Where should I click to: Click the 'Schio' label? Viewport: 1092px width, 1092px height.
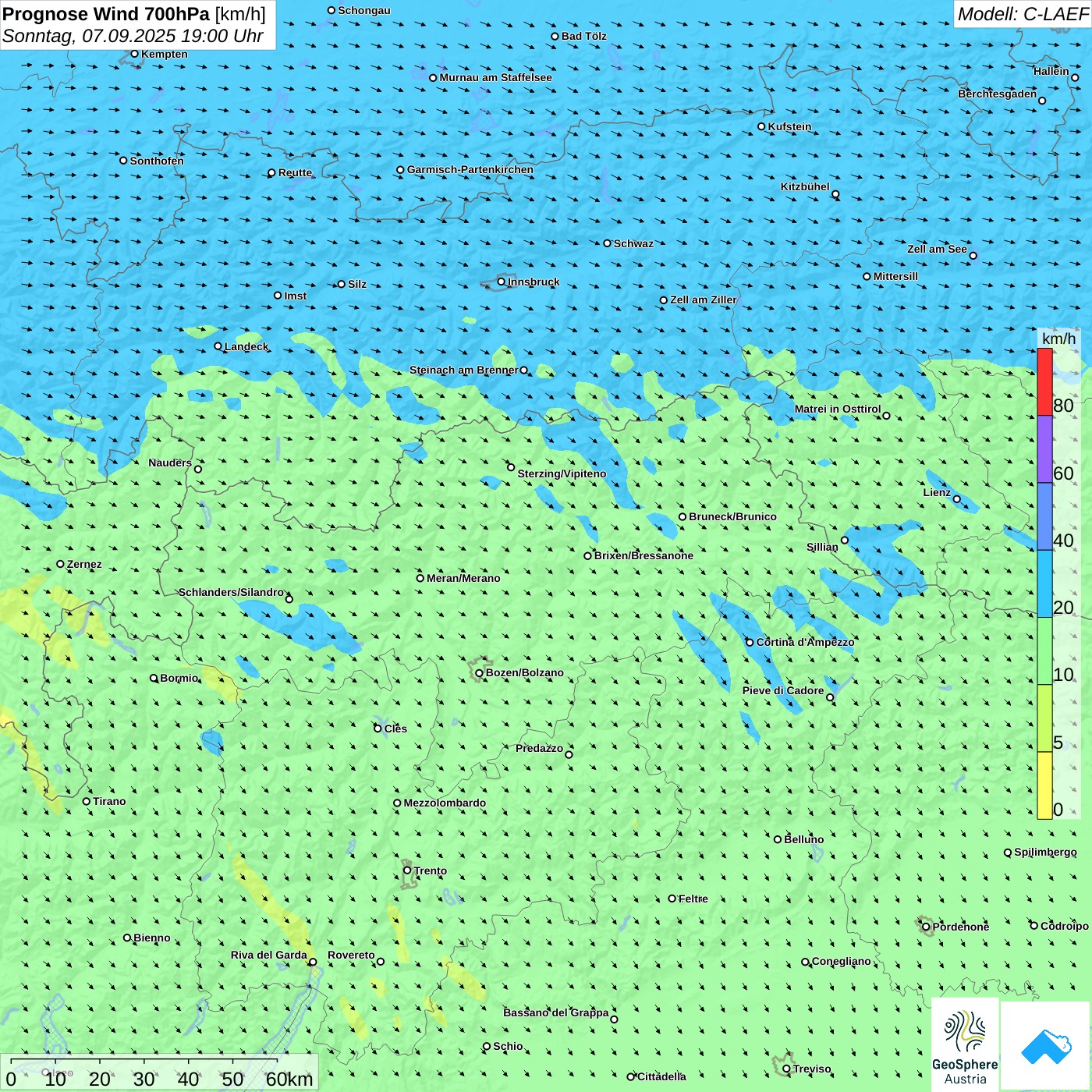[508, 1046]
